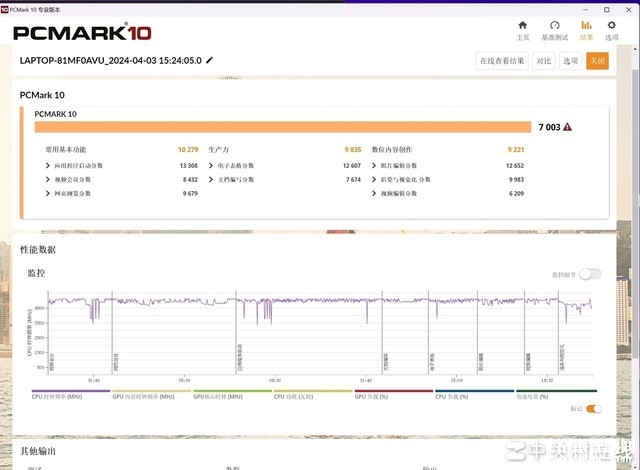This screenshot has height=470, width=640.
Task: Click the PCMark 10 title bar app icon
Action: pos(4,9)
